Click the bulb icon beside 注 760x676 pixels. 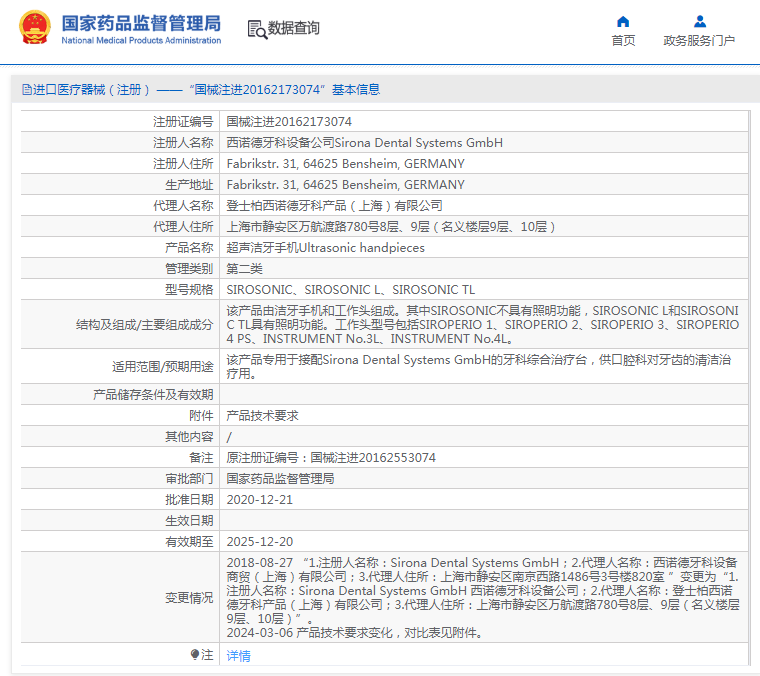point(195,655)
